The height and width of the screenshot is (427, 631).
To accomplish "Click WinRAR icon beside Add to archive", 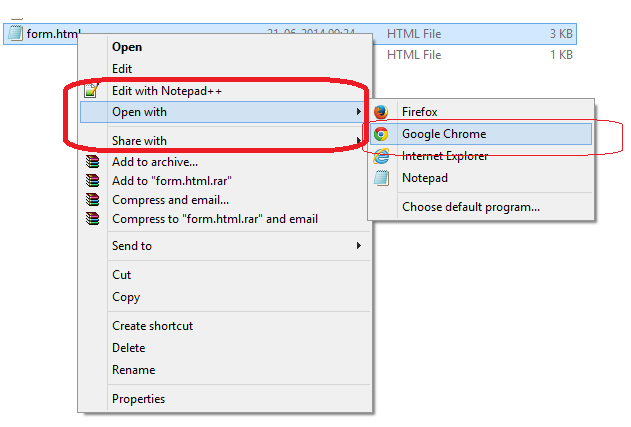I will coord(93,162).
